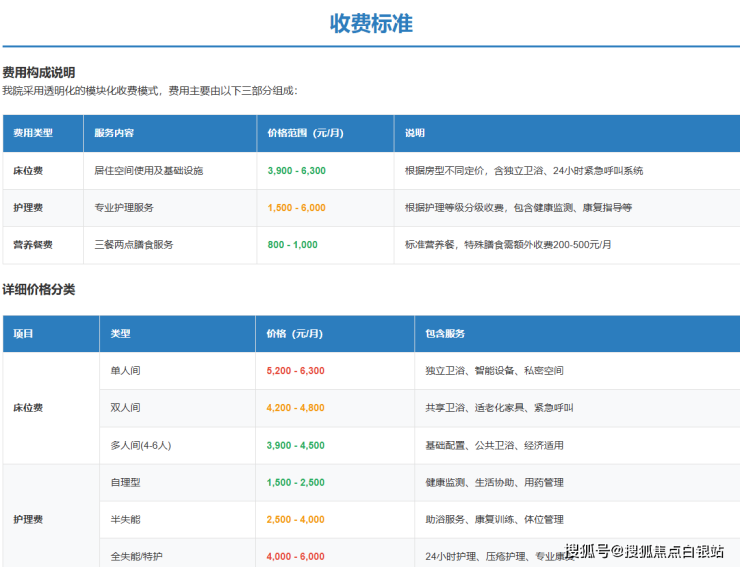This screenshot has height=567, width=740.
Task: Click the 包含服务 column header
Action: [x=445, y=334]
